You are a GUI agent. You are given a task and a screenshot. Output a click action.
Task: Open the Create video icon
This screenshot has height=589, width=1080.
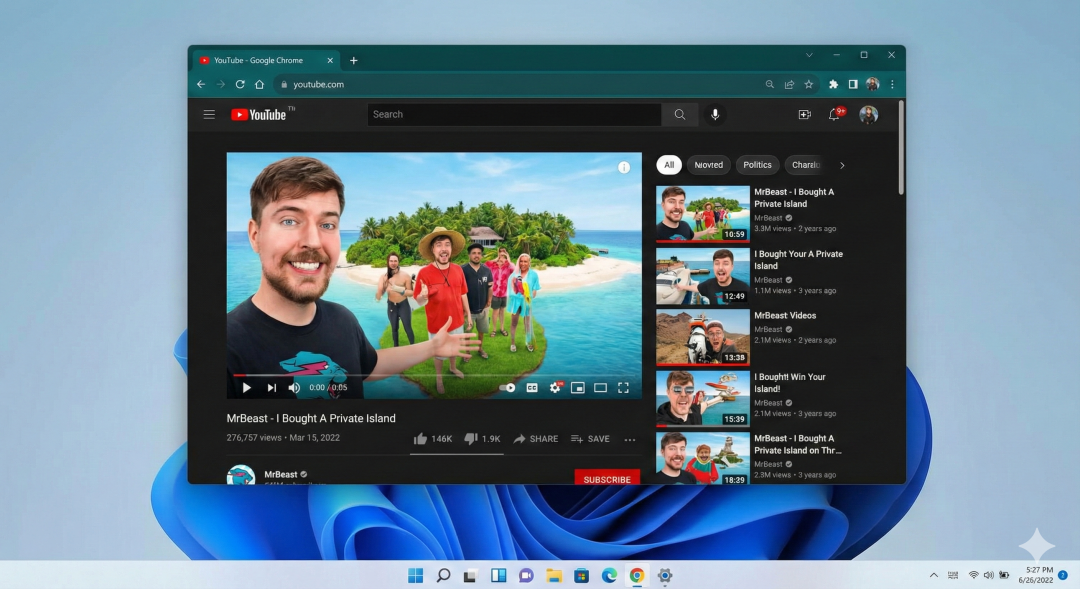804,114
